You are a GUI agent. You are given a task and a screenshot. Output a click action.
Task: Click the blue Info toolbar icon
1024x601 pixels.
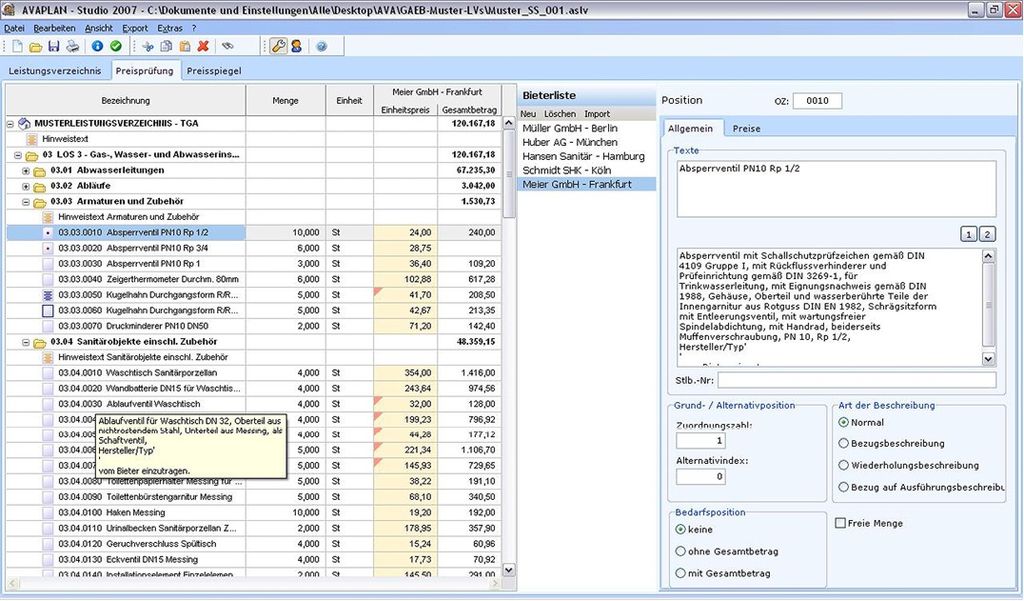[97, 46]
